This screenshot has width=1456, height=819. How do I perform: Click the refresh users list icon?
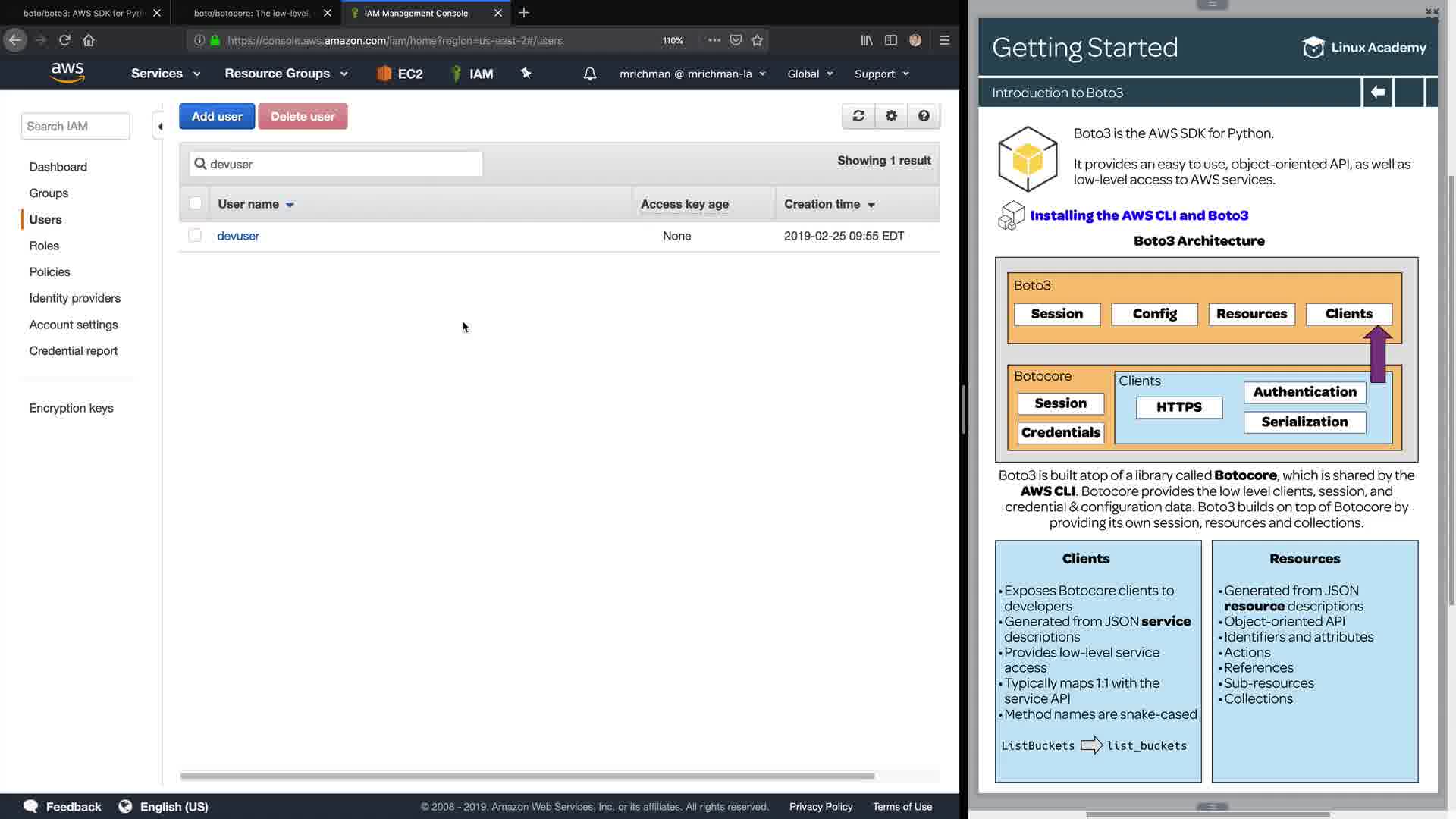click(x=858, y=116)
